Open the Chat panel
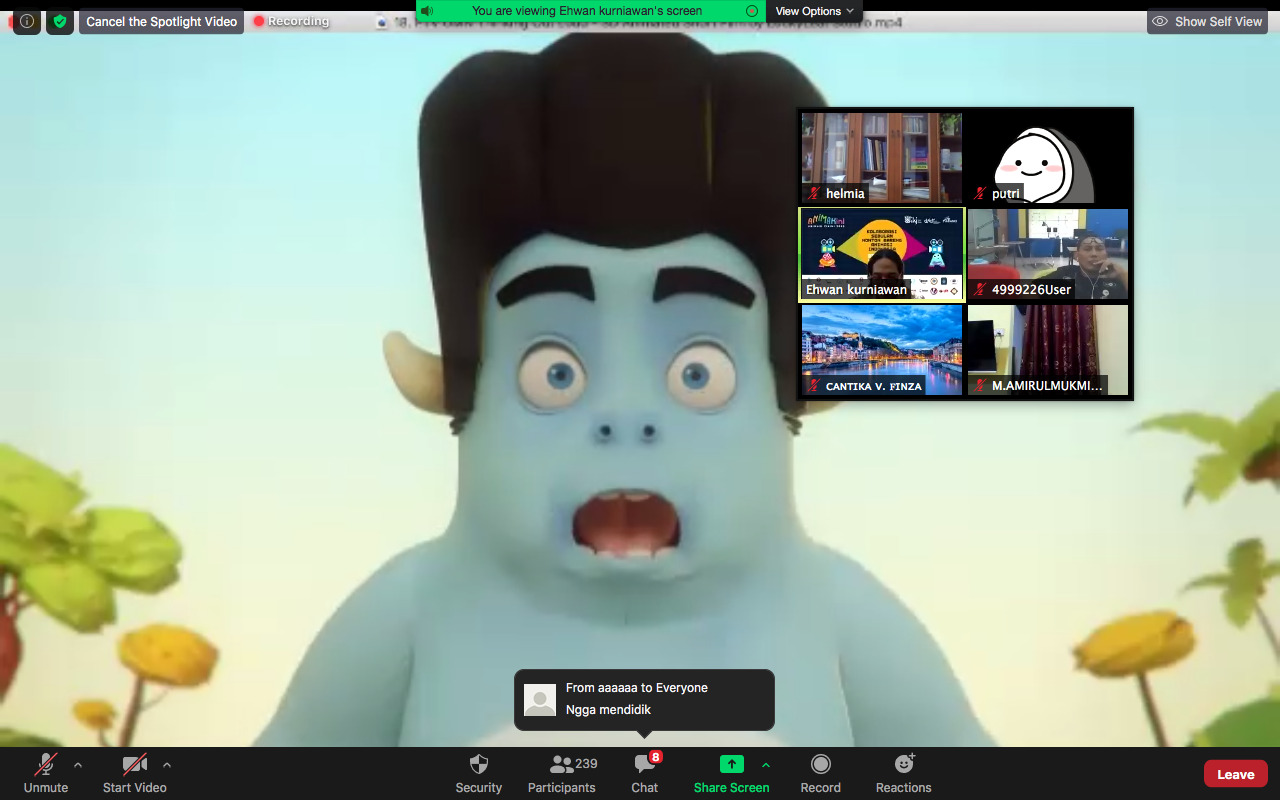Image resolution: width=1280 pixels, height=800 pixels. coord(645,773)
